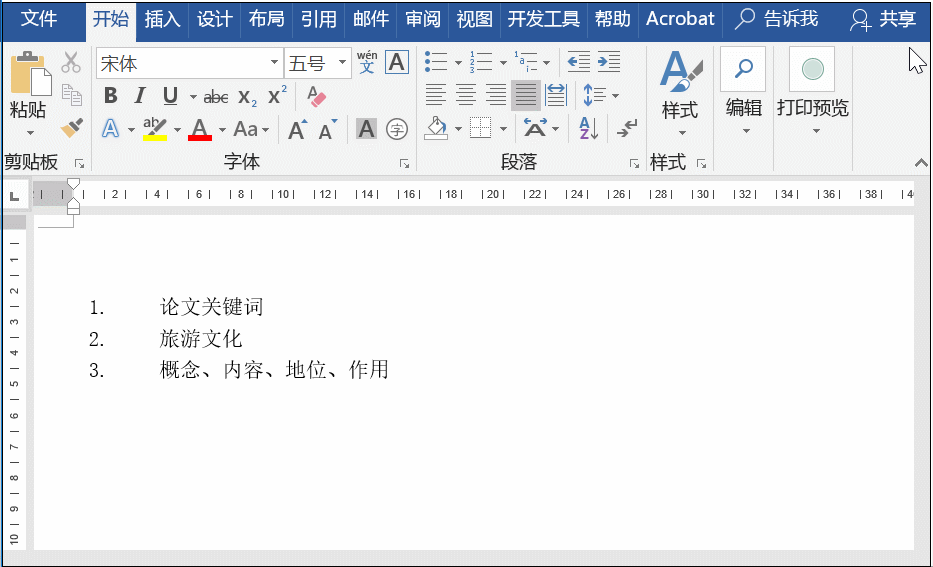933x567 pixels.
Task: Toggle superscript formatting
Action: (x=277, y=95)
